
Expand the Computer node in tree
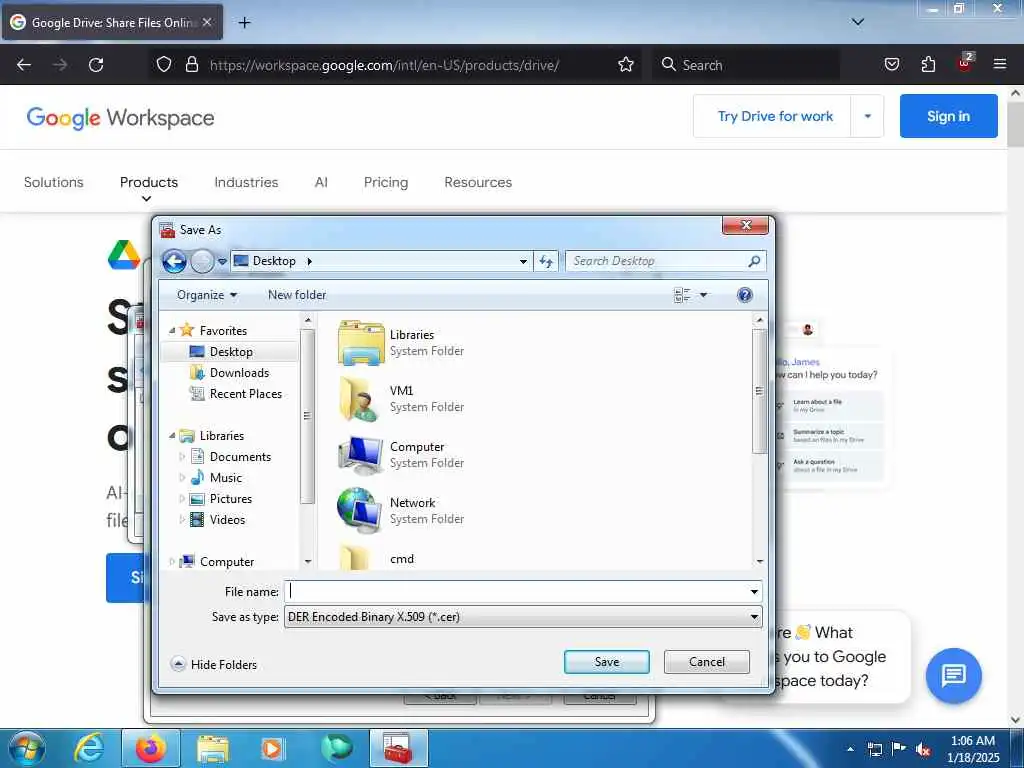point(172,562)
